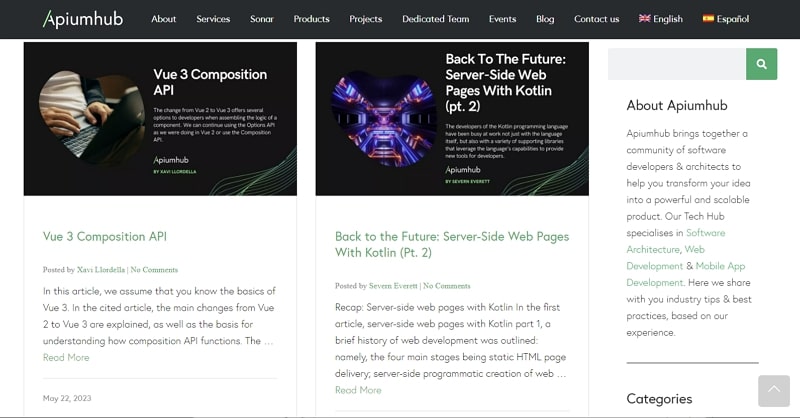This screenshot has width=800, height=418.
Task: Open the Dedicated Team page
Action: point(435,19)
